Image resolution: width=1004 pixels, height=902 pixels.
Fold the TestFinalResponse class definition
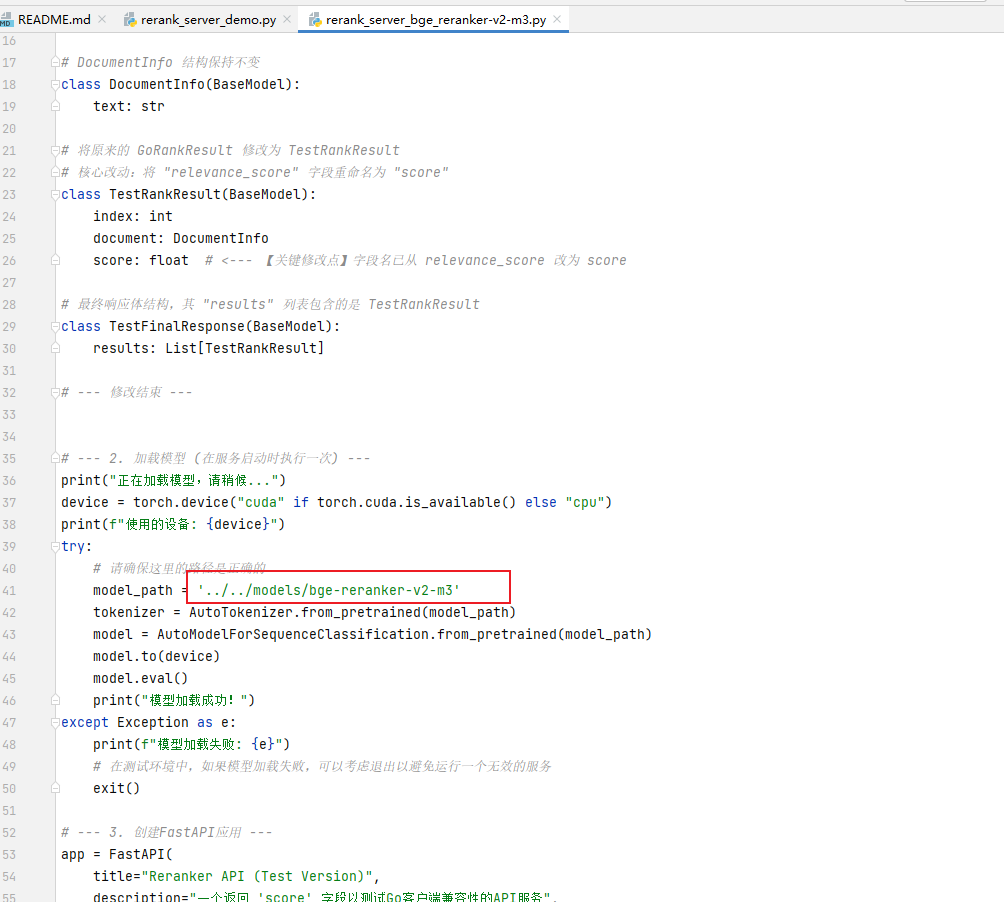tap(55, 327)
